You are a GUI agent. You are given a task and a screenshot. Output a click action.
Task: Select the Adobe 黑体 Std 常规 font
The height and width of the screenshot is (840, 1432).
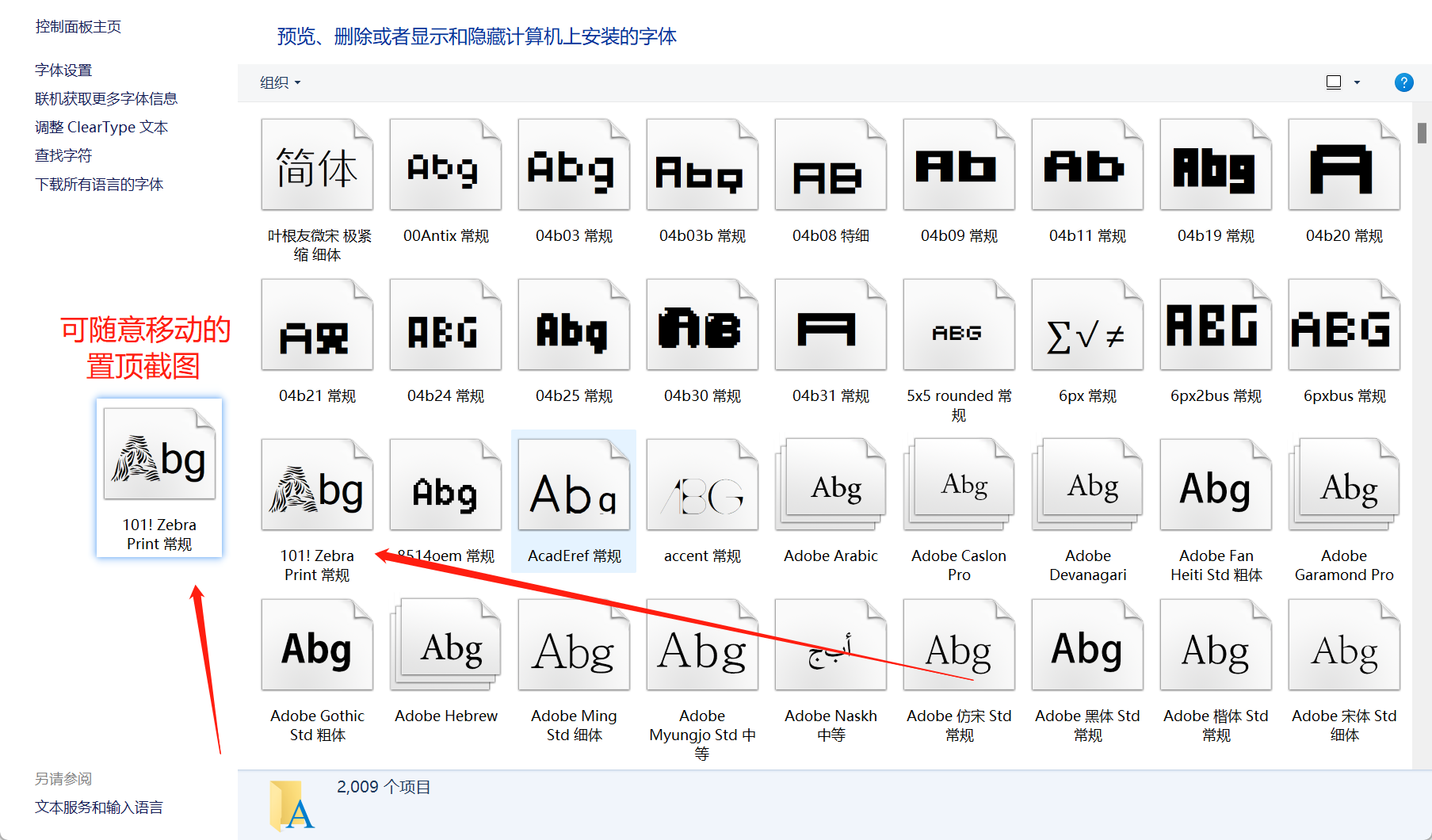(1087, 645)
